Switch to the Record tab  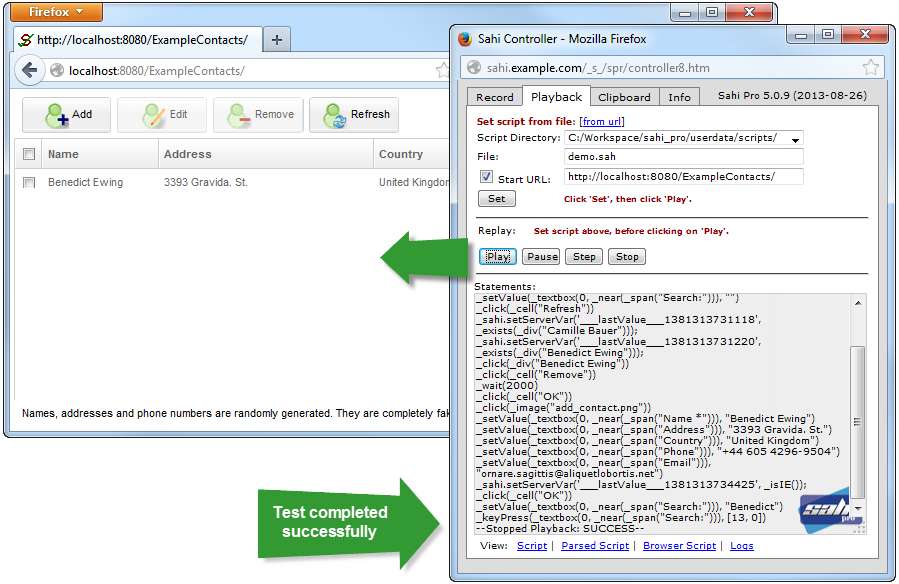(495, 97)
